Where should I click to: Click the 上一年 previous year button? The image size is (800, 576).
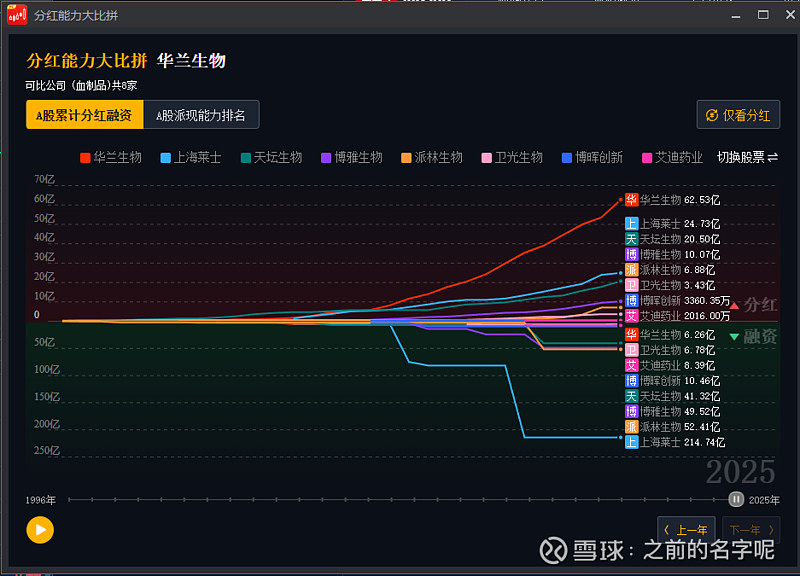tap(686, 530)
